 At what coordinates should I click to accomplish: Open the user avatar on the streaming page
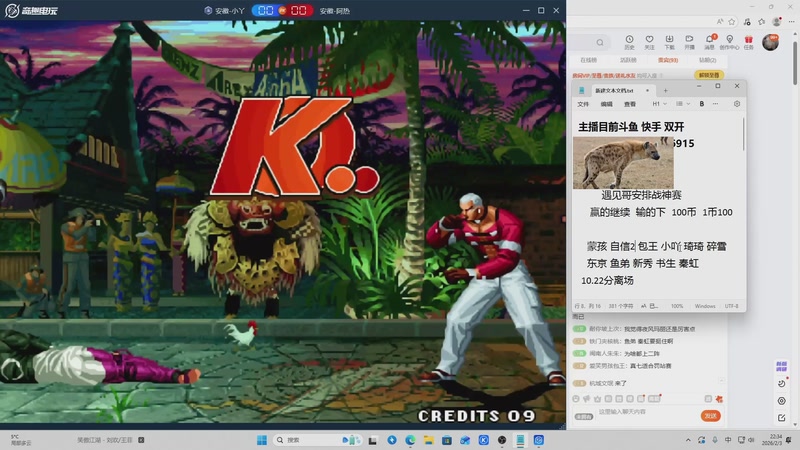pos(770,42)
